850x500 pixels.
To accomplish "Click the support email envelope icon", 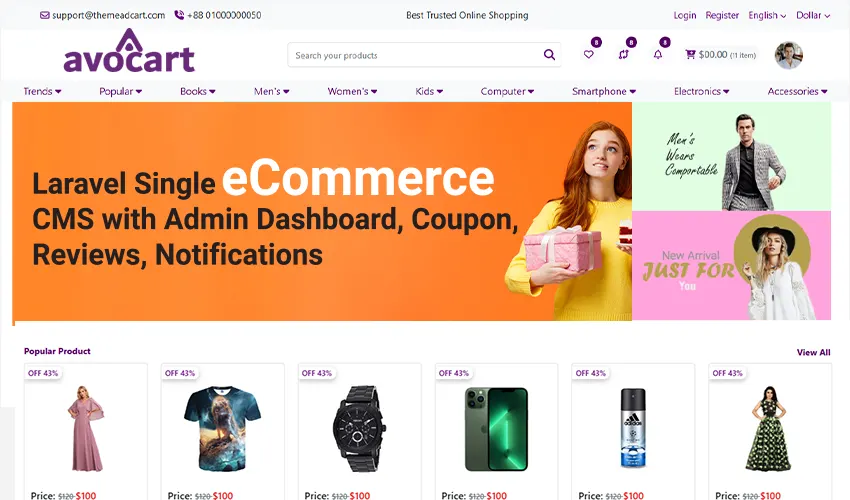I will coord(44,15).
